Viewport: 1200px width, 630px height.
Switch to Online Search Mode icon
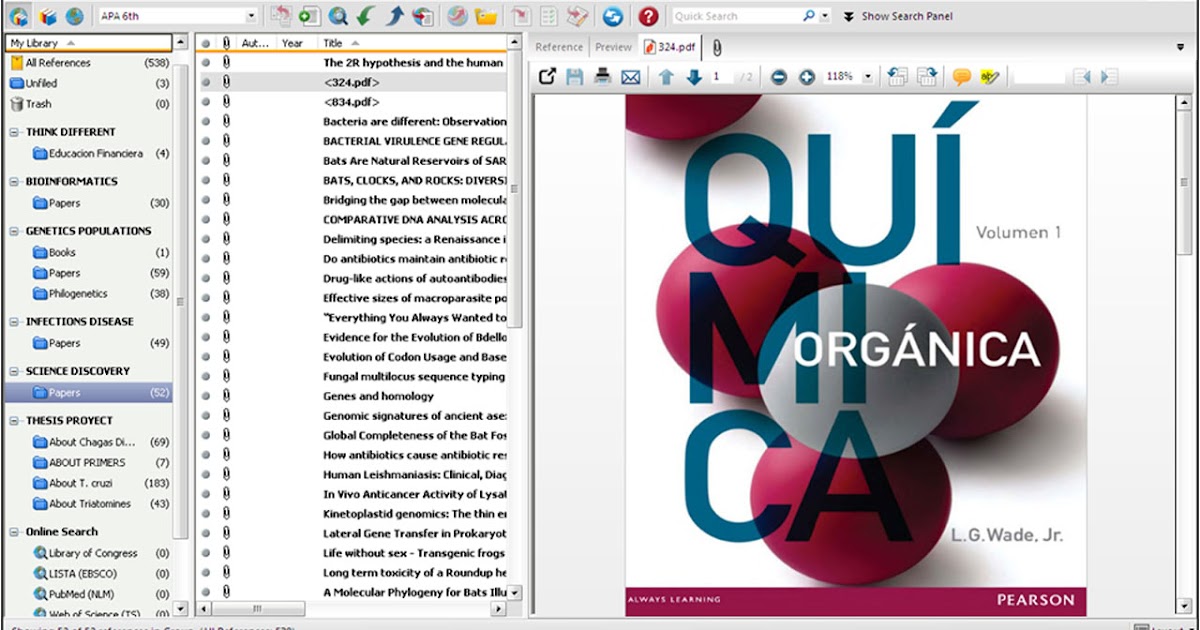(75, 16)
